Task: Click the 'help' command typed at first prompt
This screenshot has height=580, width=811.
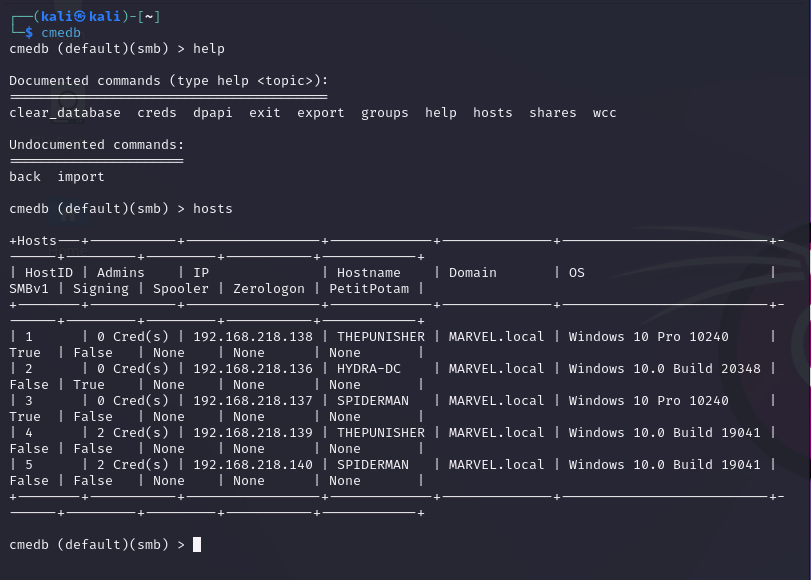Action: (x=209, y=49)
